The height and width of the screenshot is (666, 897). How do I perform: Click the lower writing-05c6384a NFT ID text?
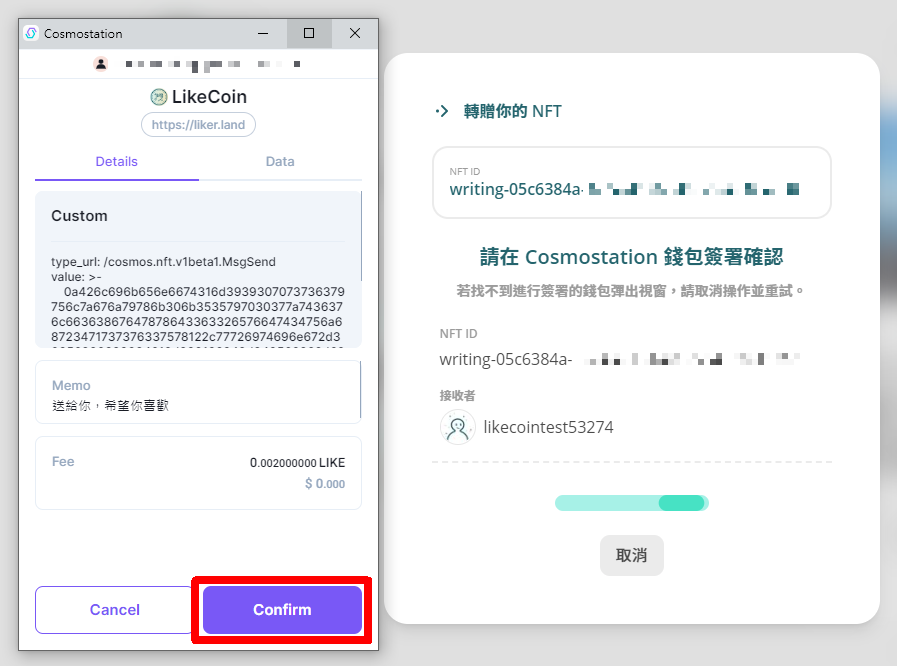click(x=506, y=359)
